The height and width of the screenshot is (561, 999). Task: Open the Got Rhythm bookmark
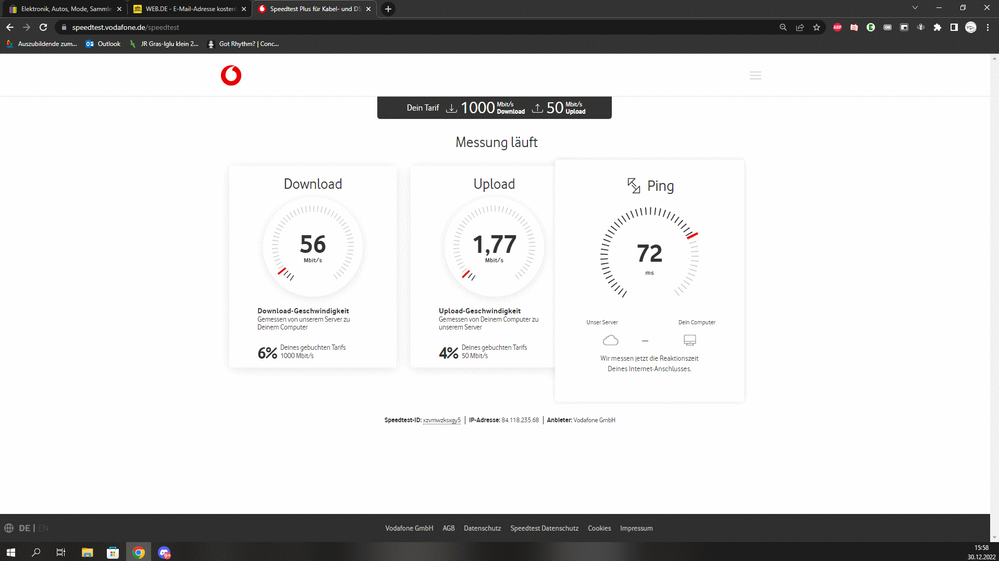[x=243, y=44]
